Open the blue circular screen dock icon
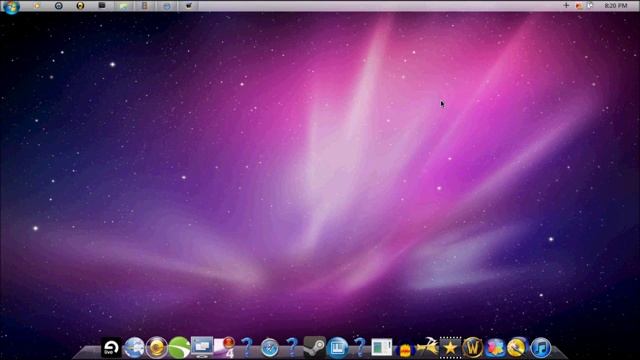 tap(338, 348)
